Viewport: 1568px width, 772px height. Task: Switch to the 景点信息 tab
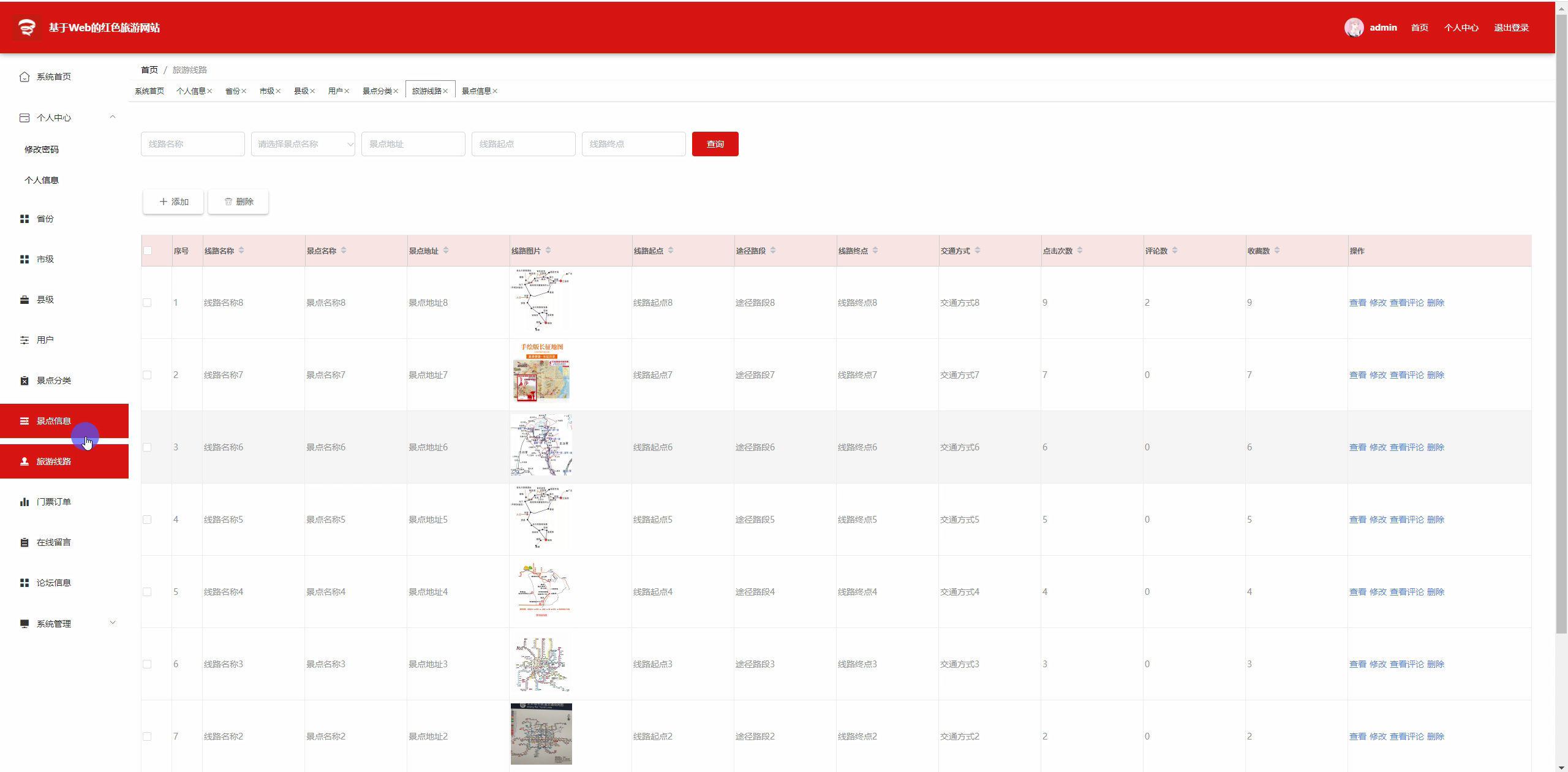(x=476, y=91)
